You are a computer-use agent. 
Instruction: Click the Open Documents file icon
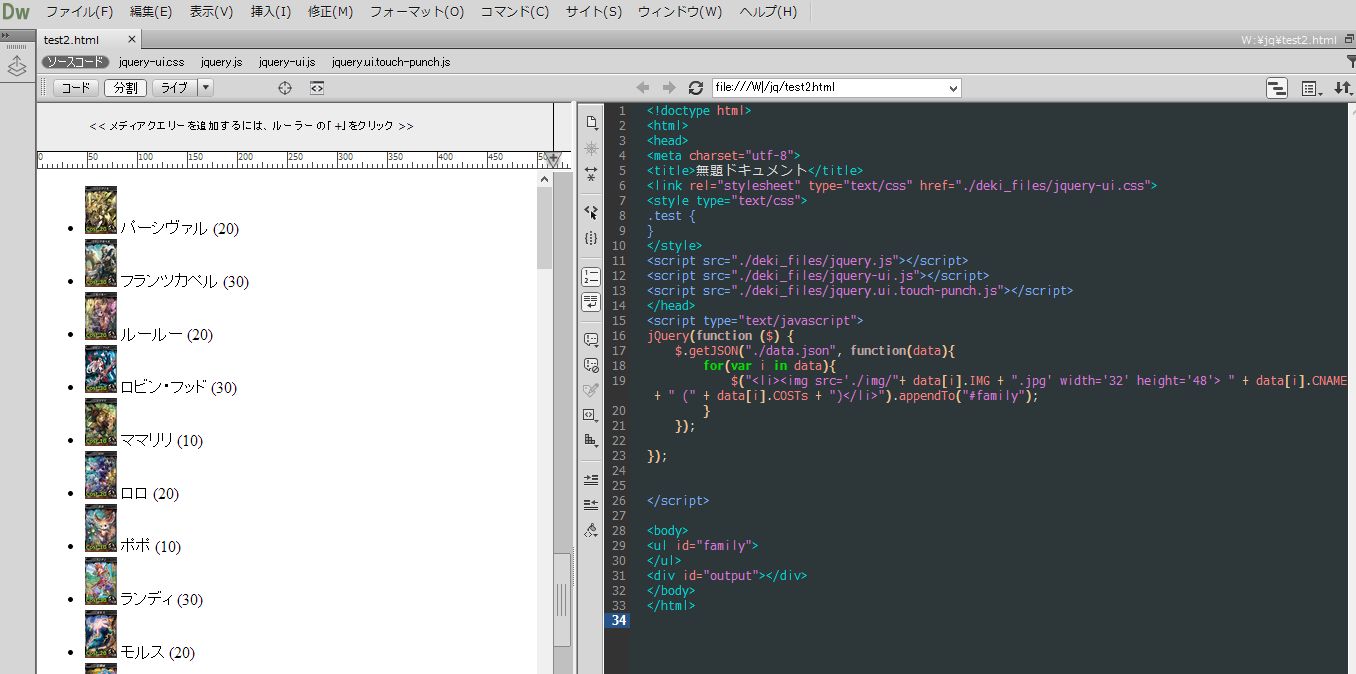[591, 122]
